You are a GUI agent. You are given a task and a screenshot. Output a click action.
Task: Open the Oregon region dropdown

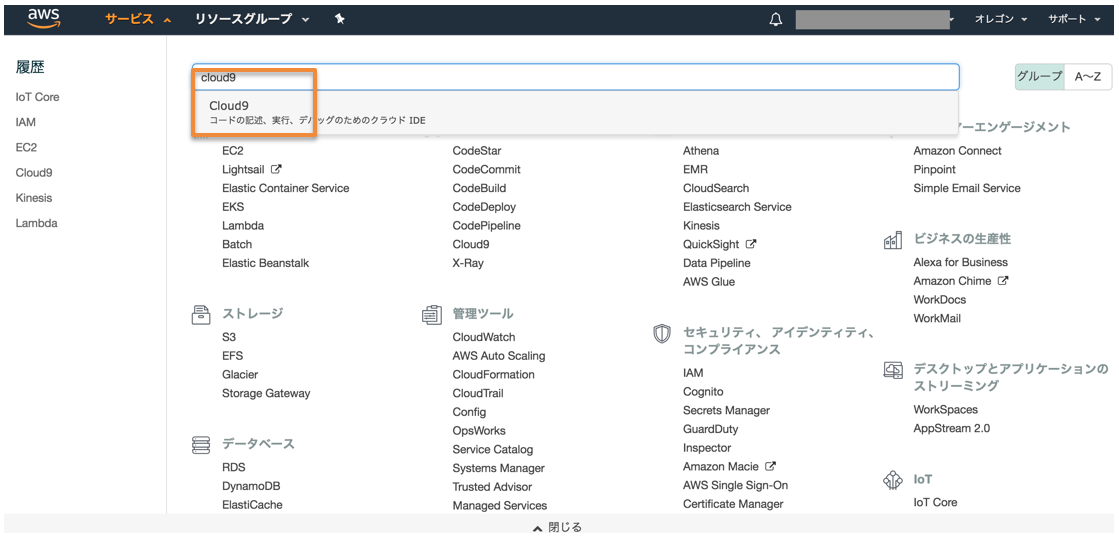[1001, 19]
